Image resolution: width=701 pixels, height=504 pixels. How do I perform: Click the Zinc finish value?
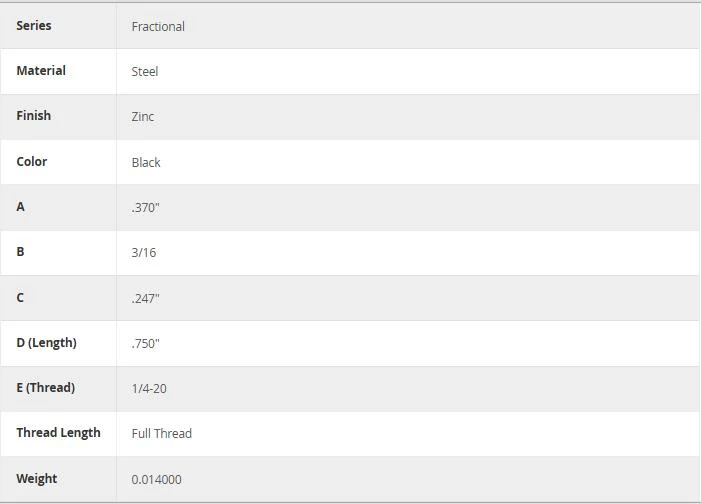tap(143, 117)
